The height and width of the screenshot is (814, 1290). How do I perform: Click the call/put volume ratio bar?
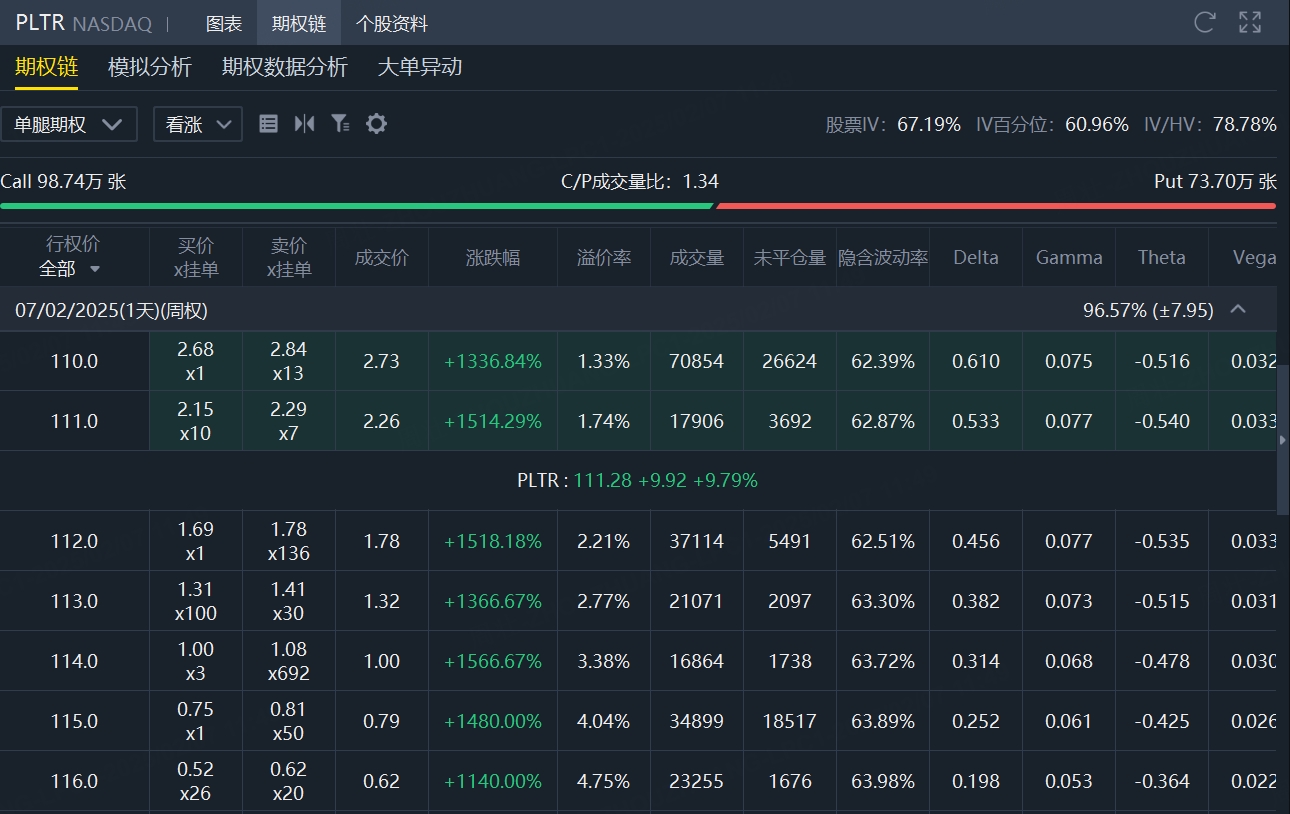(638, 206)
